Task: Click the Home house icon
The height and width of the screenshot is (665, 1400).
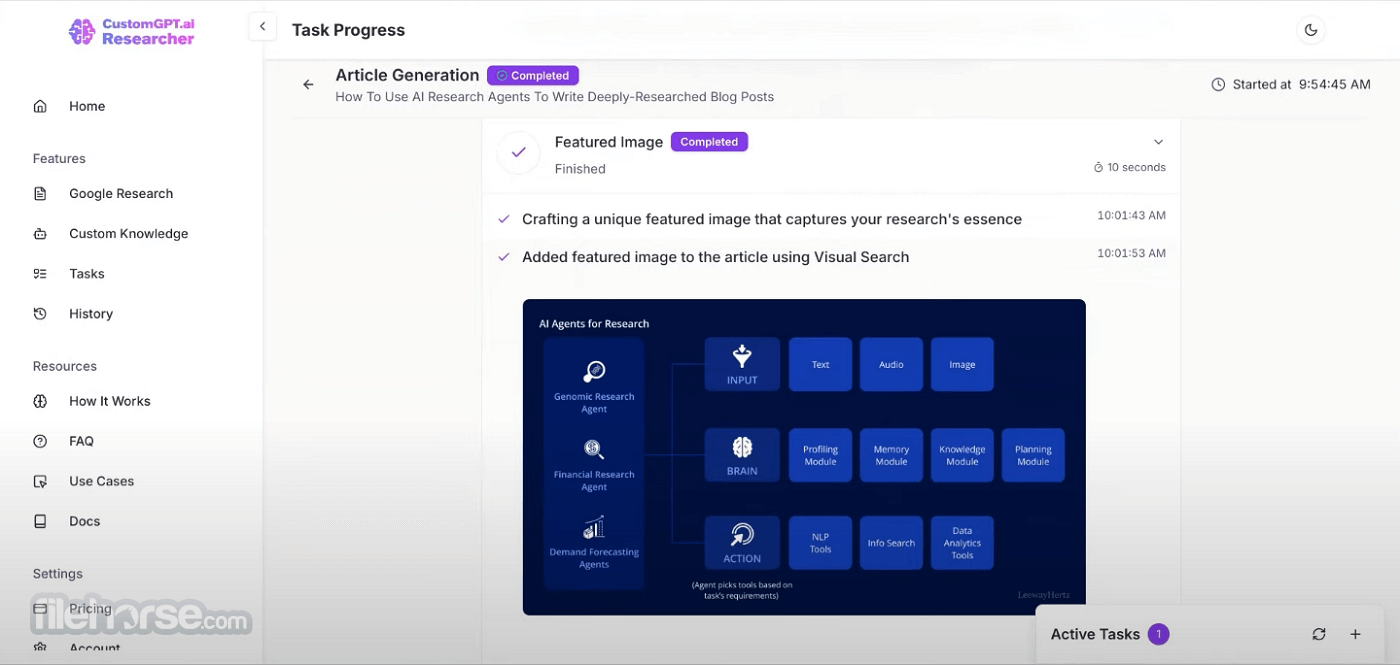Action: [x=40, y=106]
